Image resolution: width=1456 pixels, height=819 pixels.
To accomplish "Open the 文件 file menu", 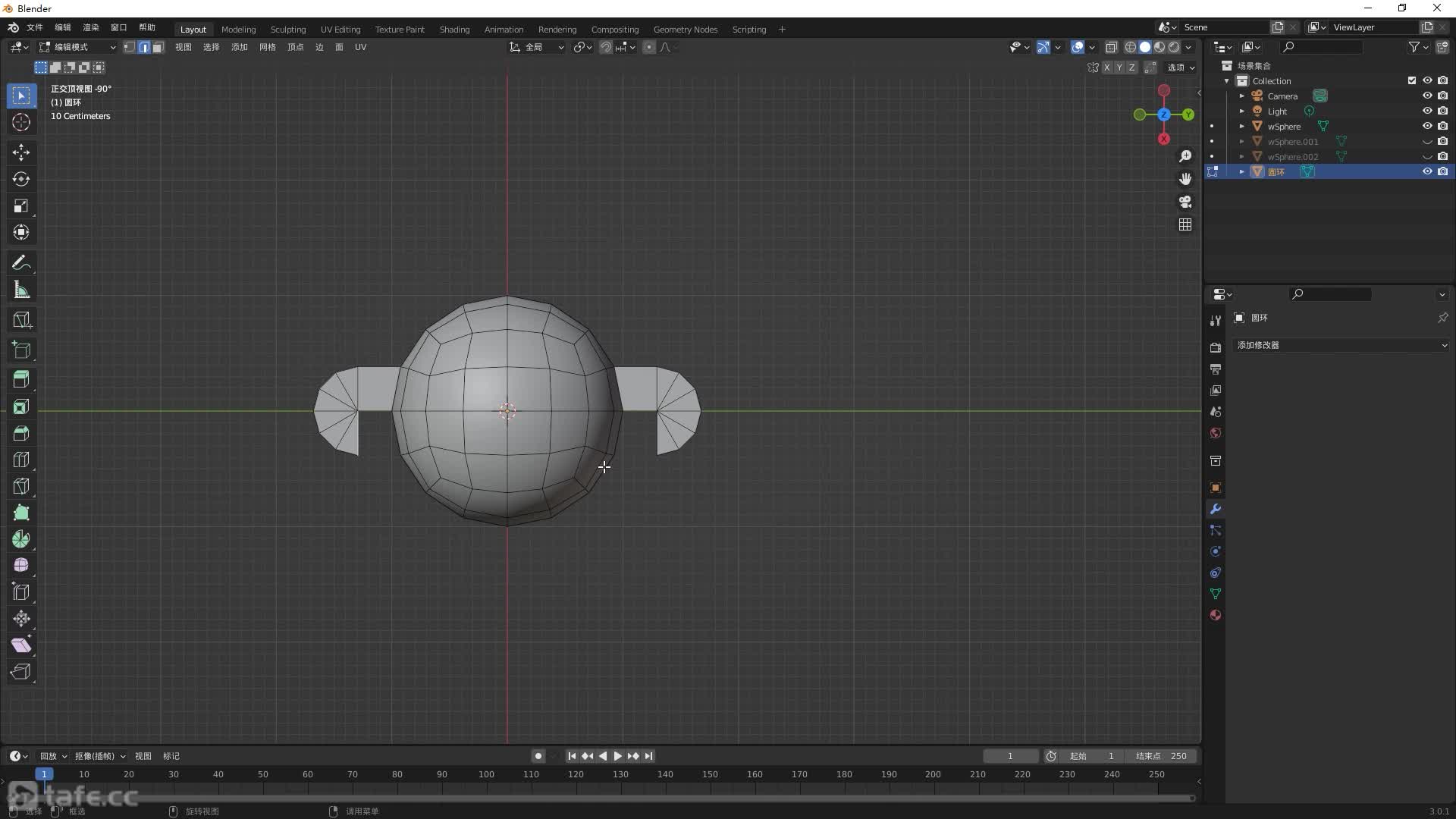I will click(35, 27).
